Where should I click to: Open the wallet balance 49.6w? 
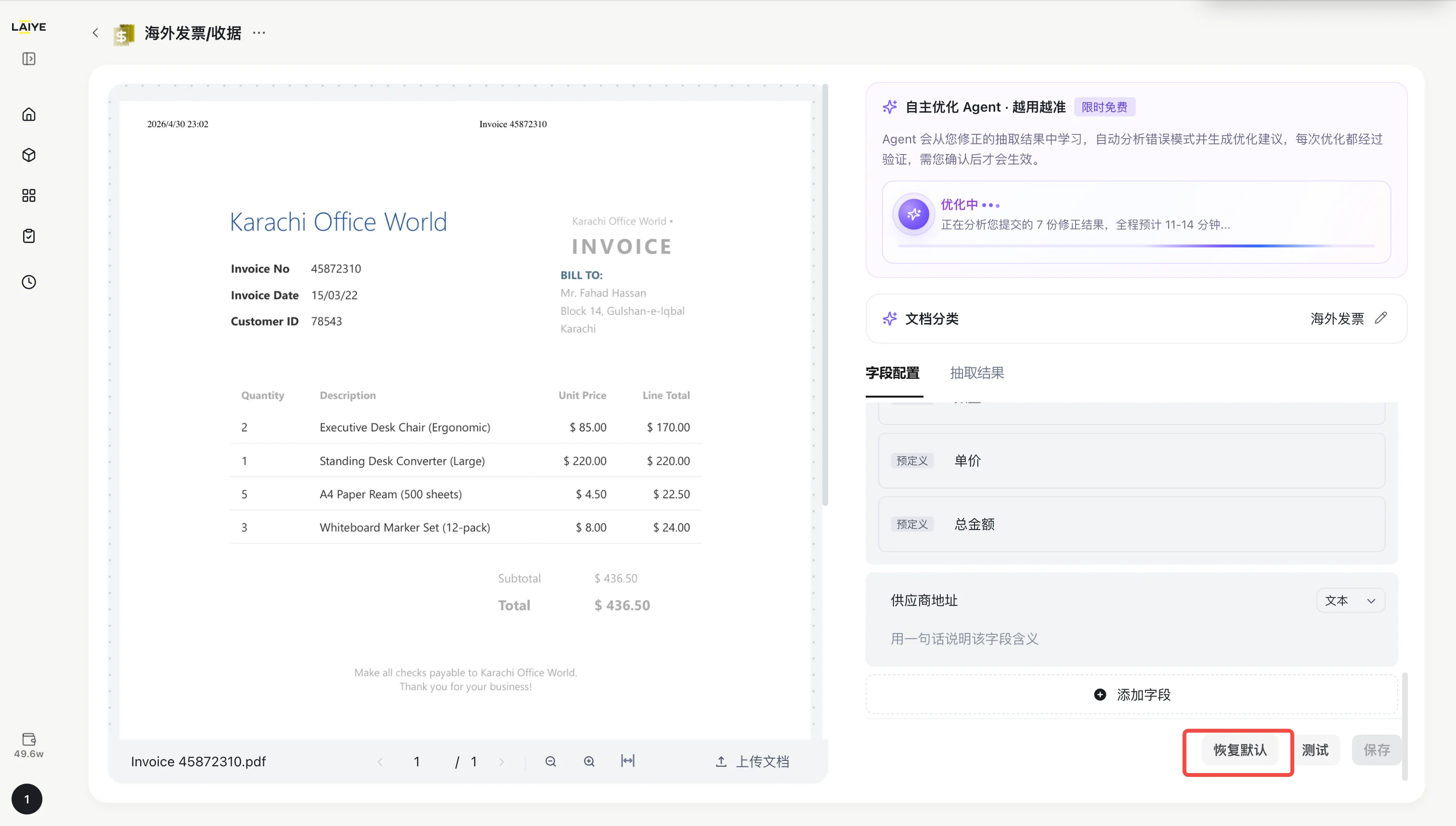(x=29, y=746)
